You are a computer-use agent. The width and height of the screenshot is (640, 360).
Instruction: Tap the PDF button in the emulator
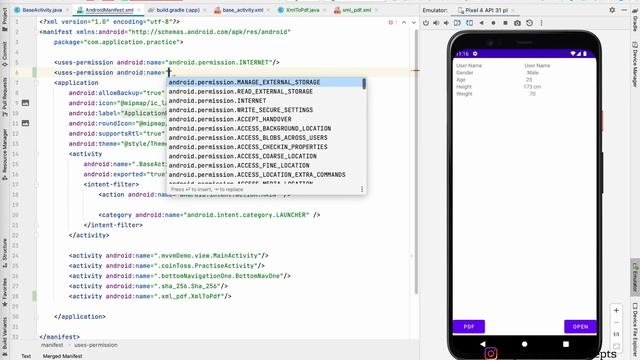(469, 327)
